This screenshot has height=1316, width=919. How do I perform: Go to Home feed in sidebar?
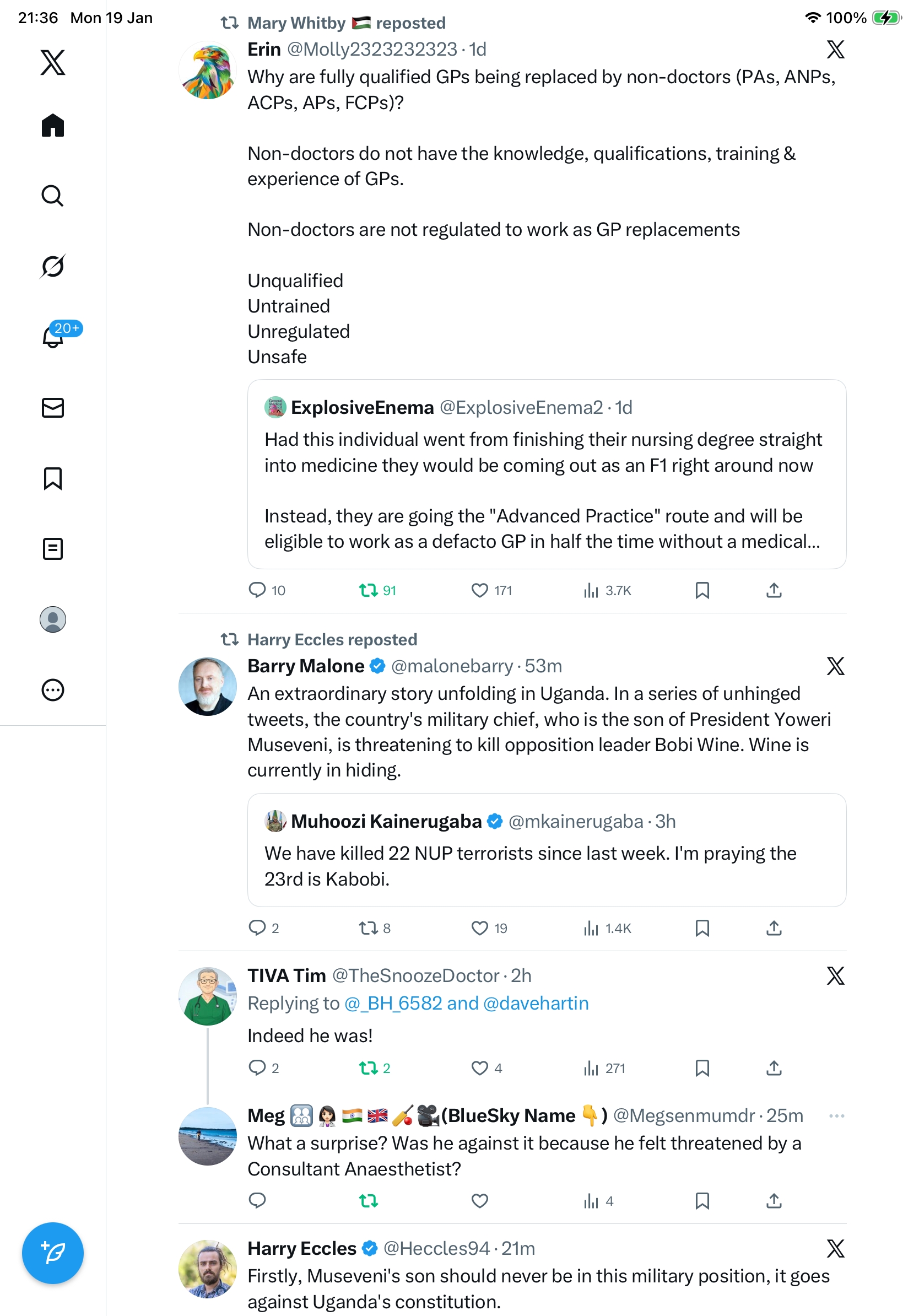point(52,126)
